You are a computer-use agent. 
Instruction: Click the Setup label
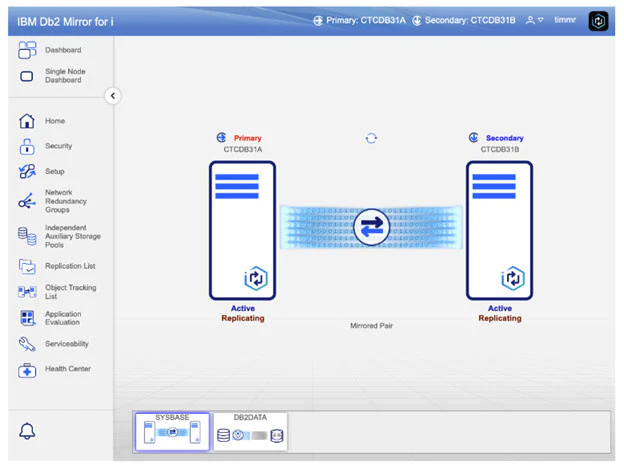(55, 171)
